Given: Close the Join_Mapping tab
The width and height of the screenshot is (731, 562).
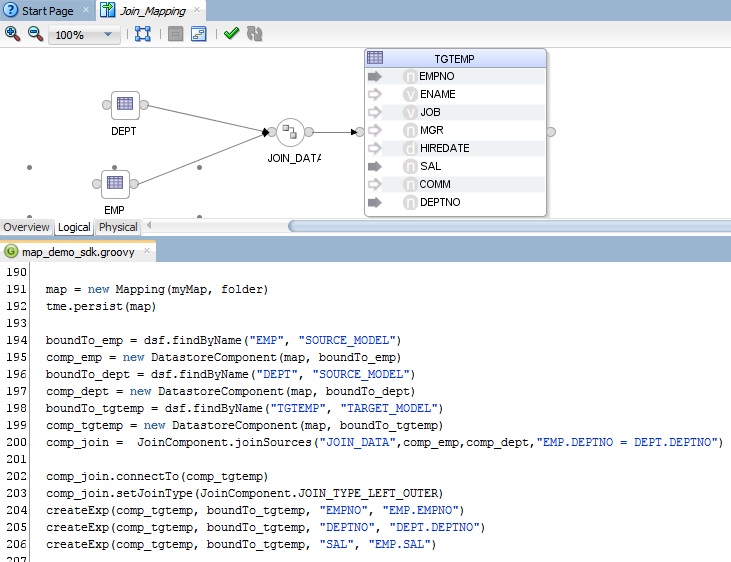Looking at the screenshot, I should pyautogui.click(x=195, y=10).
